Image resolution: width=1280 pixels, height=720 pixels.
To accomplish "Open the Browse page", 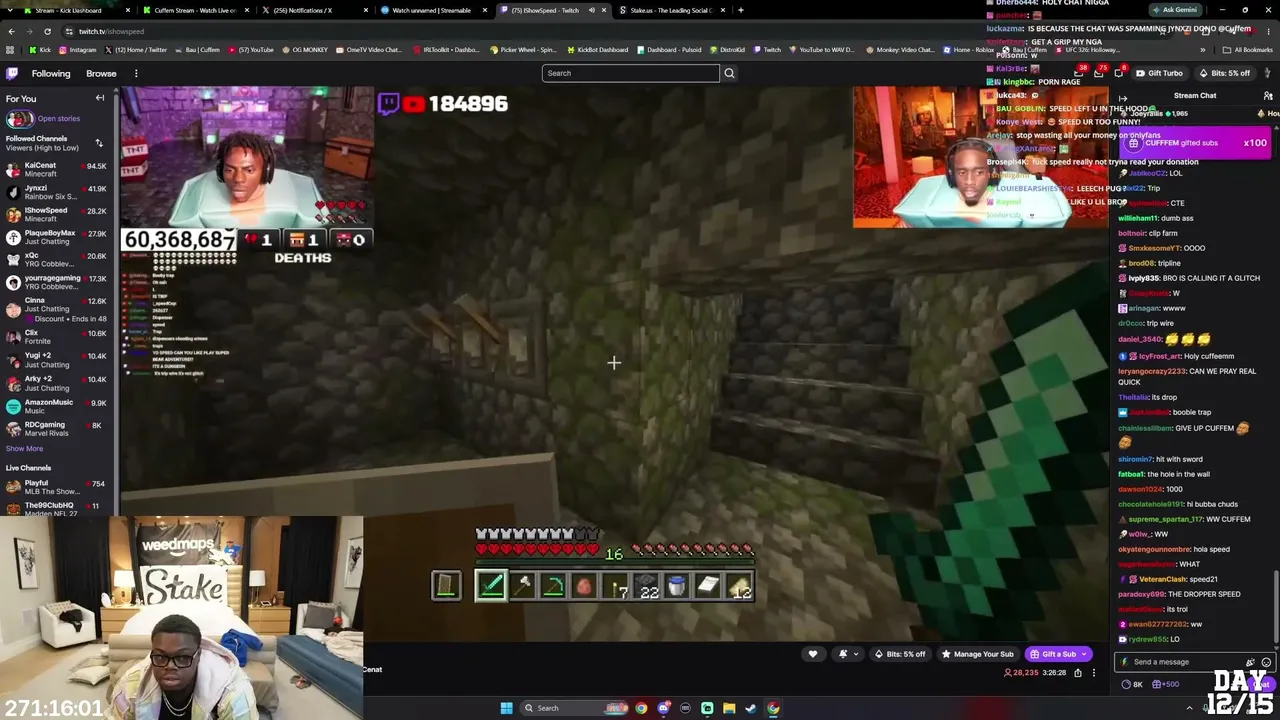I will pos(101,73).
